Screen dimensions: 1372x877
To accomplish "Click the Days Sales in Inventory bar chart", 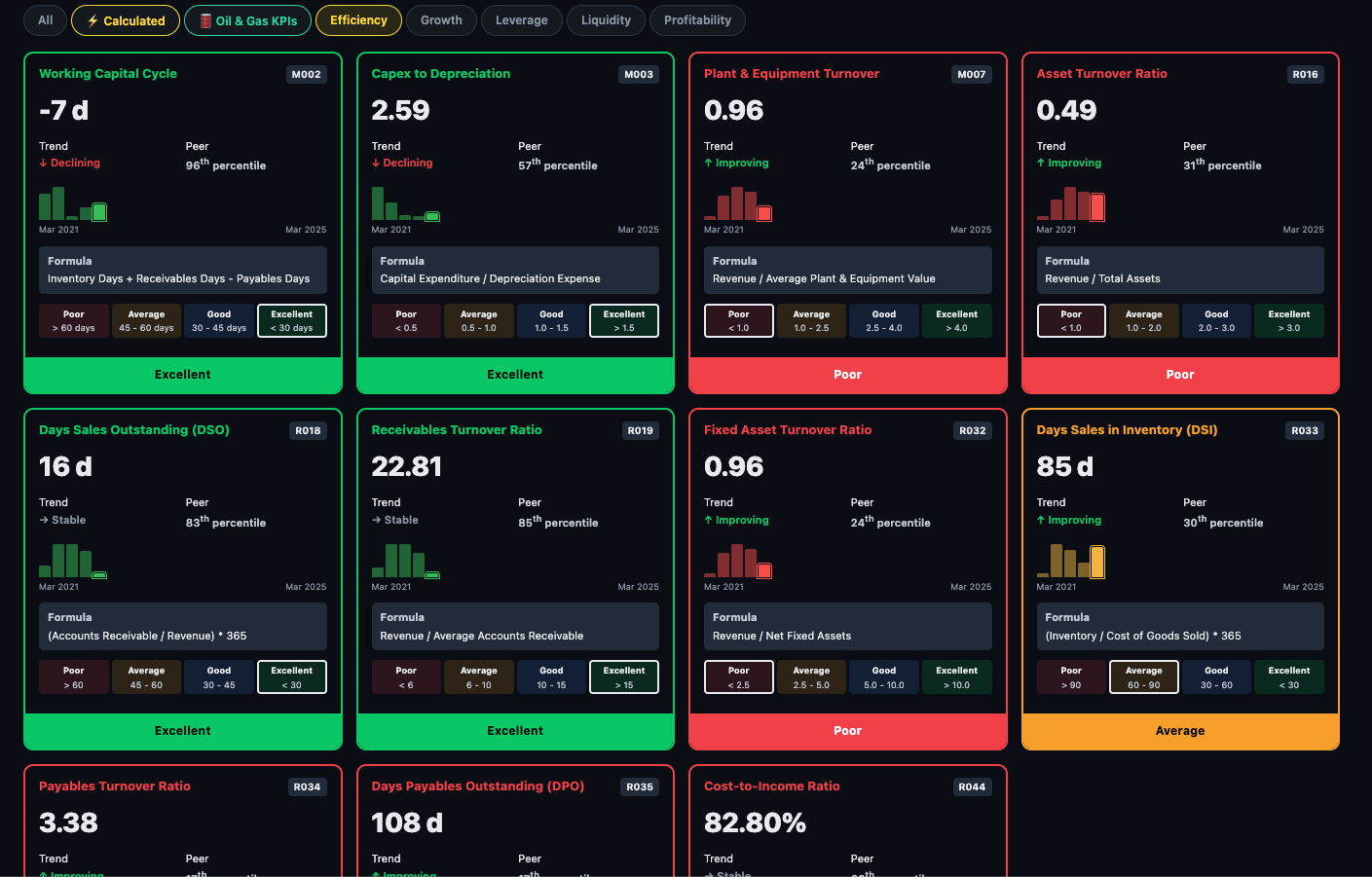I will [x=1071, y=561].
